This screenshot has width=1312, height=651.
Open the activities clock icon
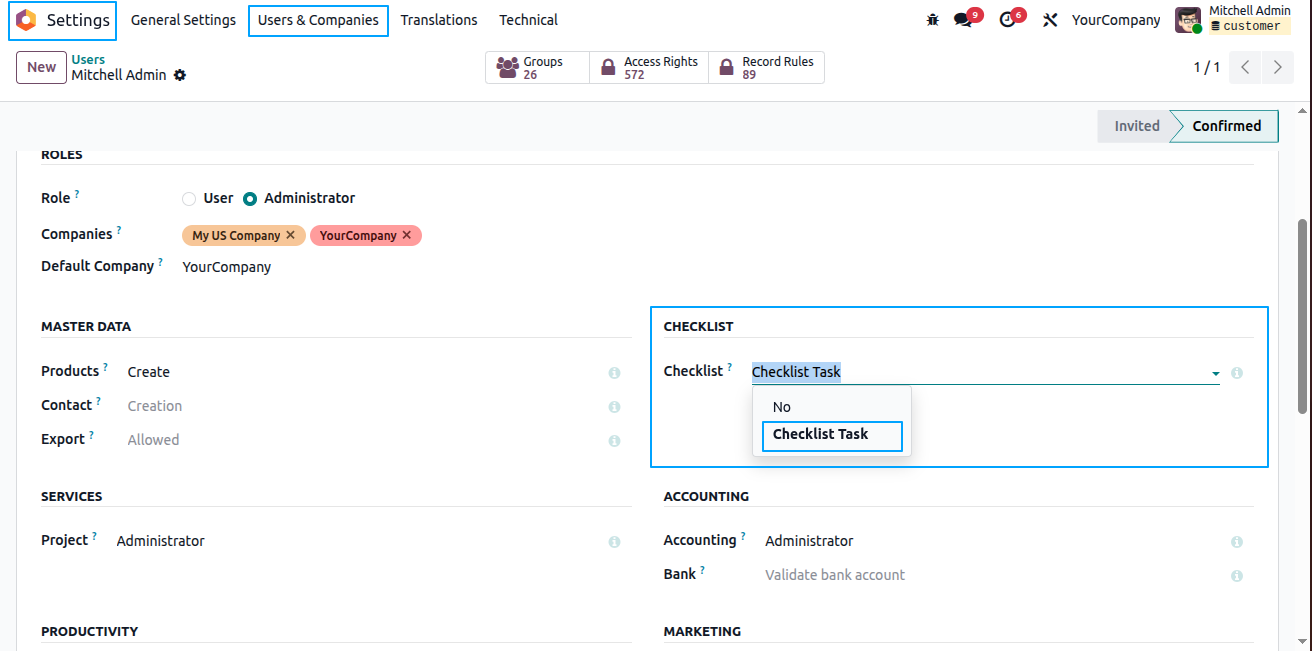(x=1007, y=20)
